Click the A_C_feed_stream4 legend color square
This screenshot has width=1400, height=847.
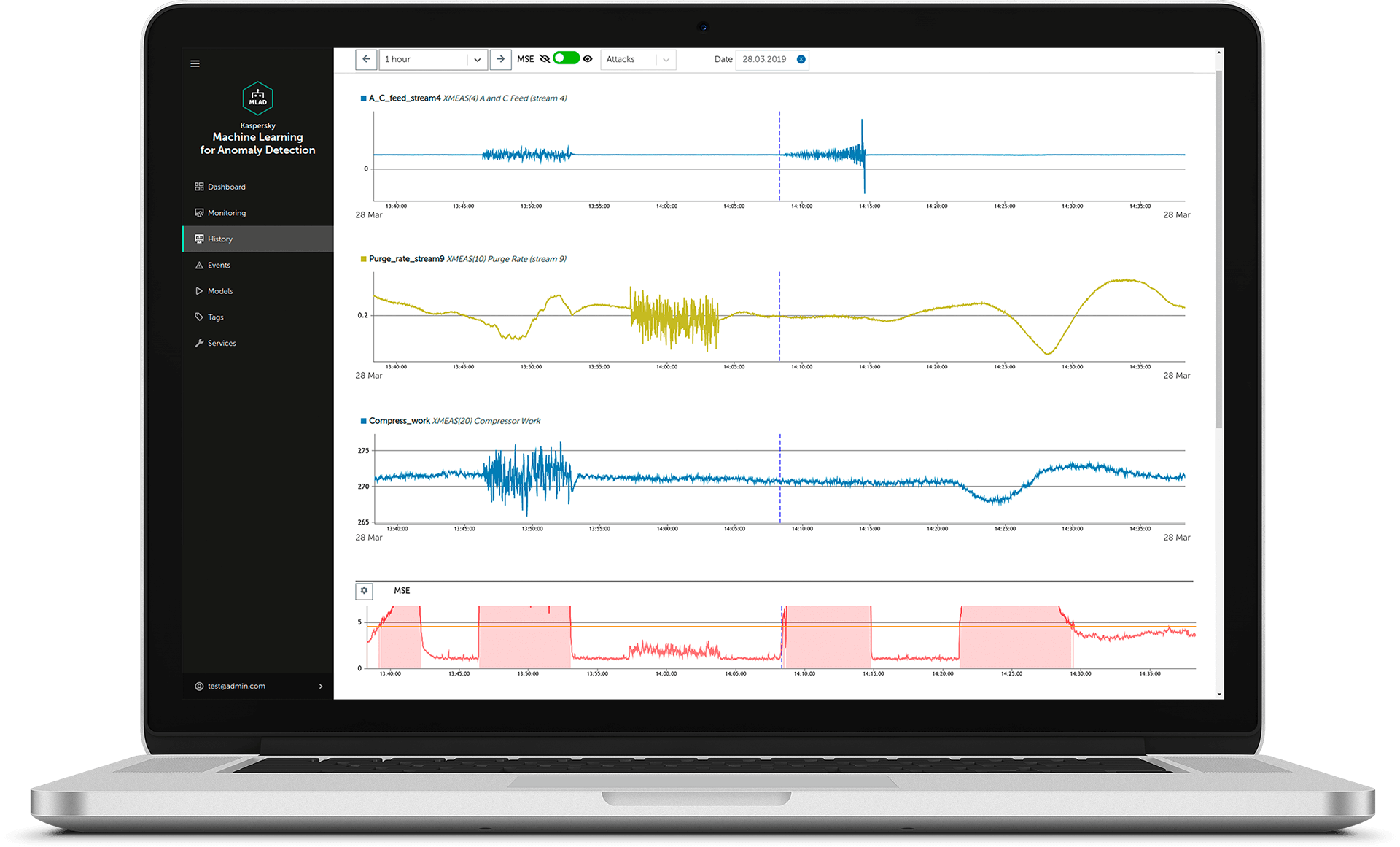[x=363, y=98]
